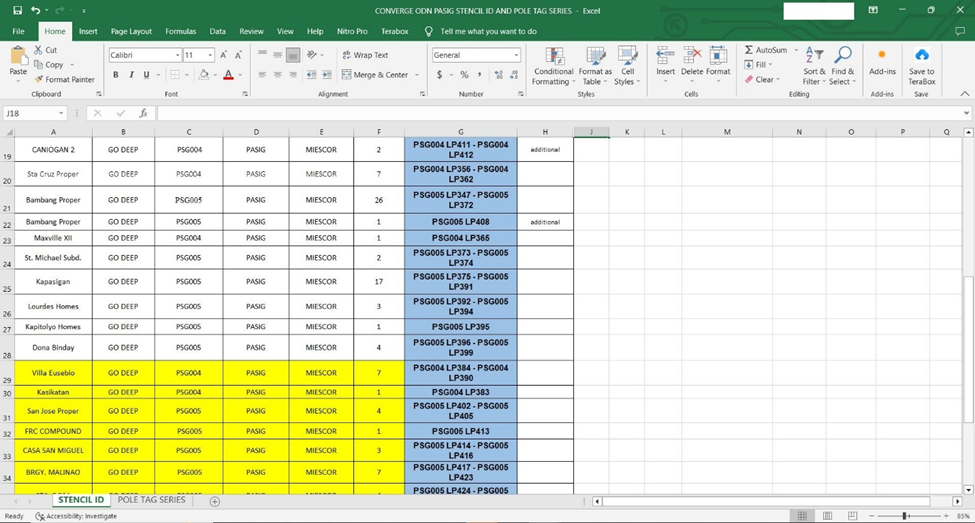
Task: Open Sort & Filter menu
Action: (x=814, y=66)
